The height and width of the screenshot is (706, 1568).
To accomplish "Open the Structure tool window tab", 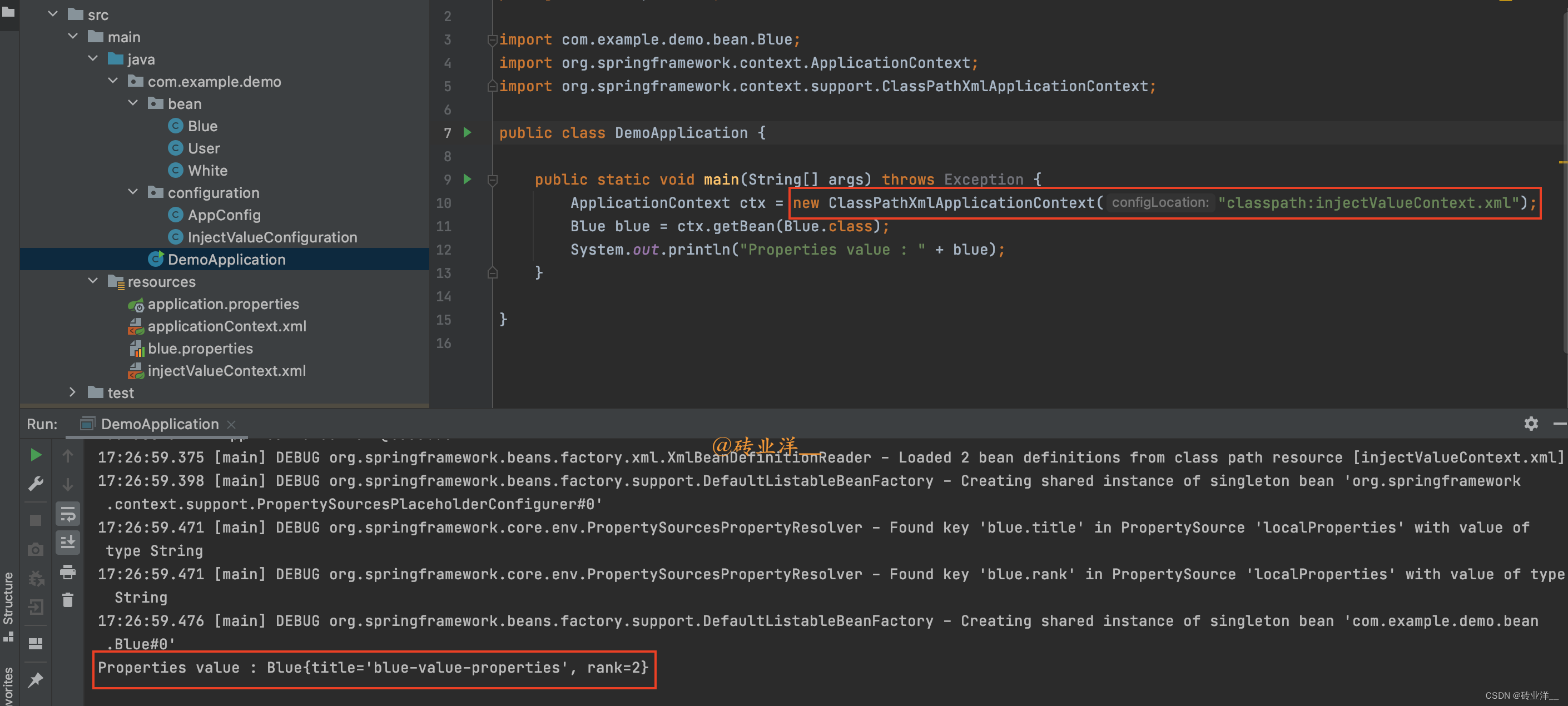I will click(x=8, y=599).
